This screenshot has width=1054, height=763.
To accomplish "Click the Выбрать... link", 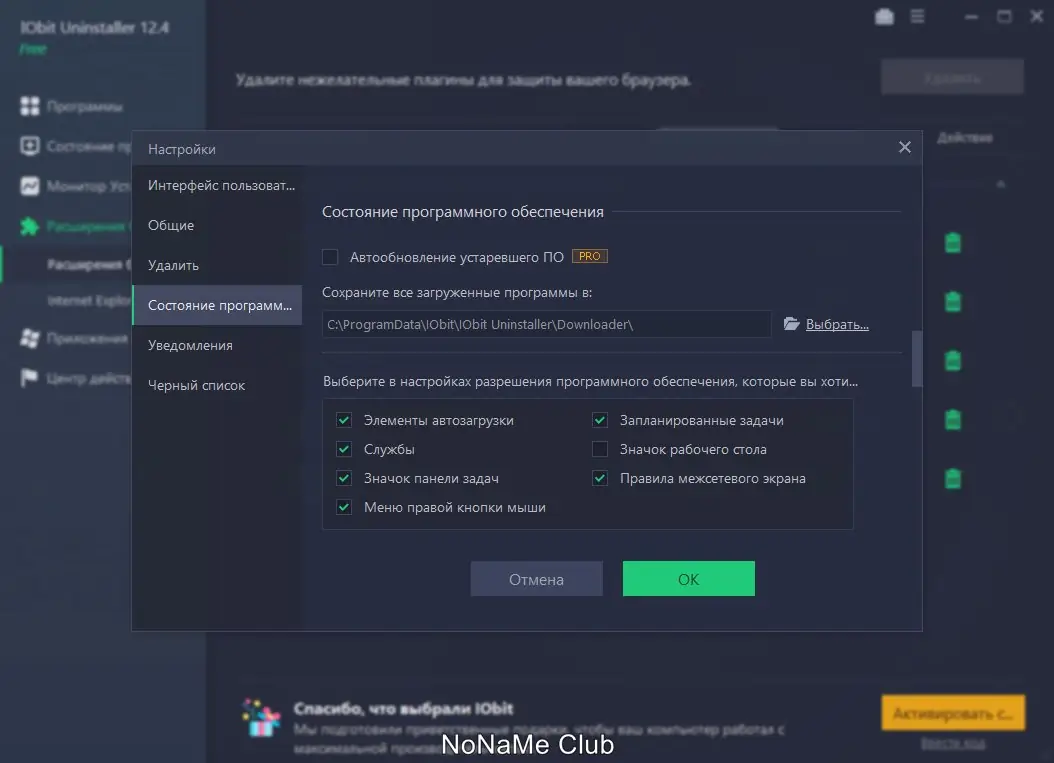I will (837, 324).
